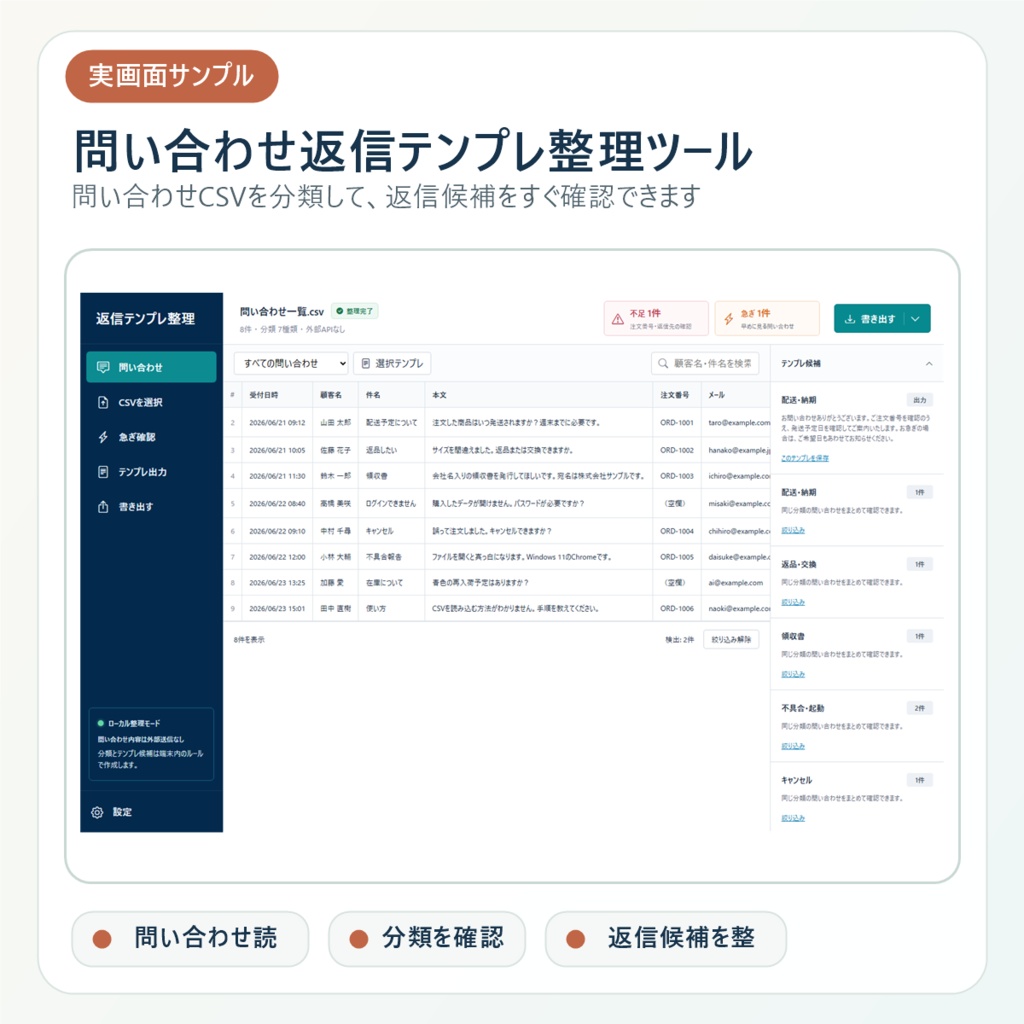Click the ログインできません subject cell
The width and height of the screenshot is (1024, 1024).
pos(391,504)
